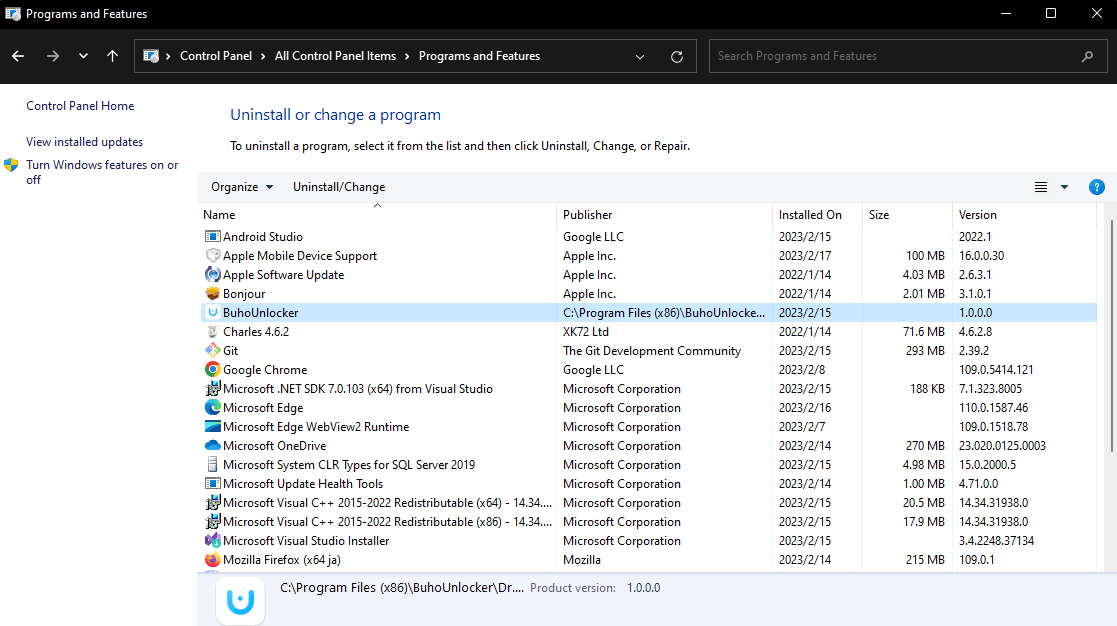Click the refresh address bar button
Image resolution: width=1117 pixels, height=626 pixels.
tap(677, 56)
